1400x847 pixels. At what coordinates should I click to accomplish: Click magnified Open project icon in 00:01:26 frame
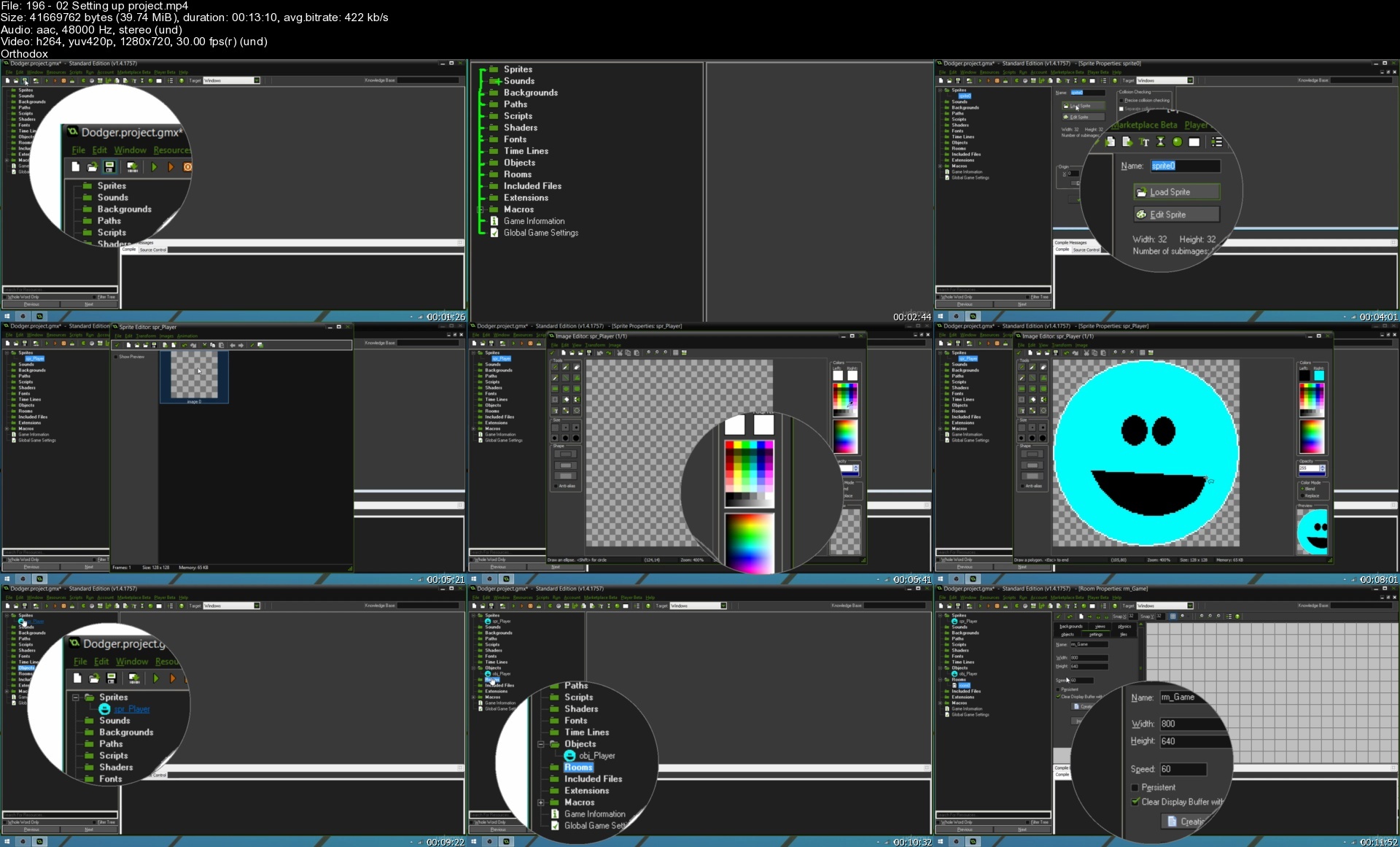pos(92,167)
